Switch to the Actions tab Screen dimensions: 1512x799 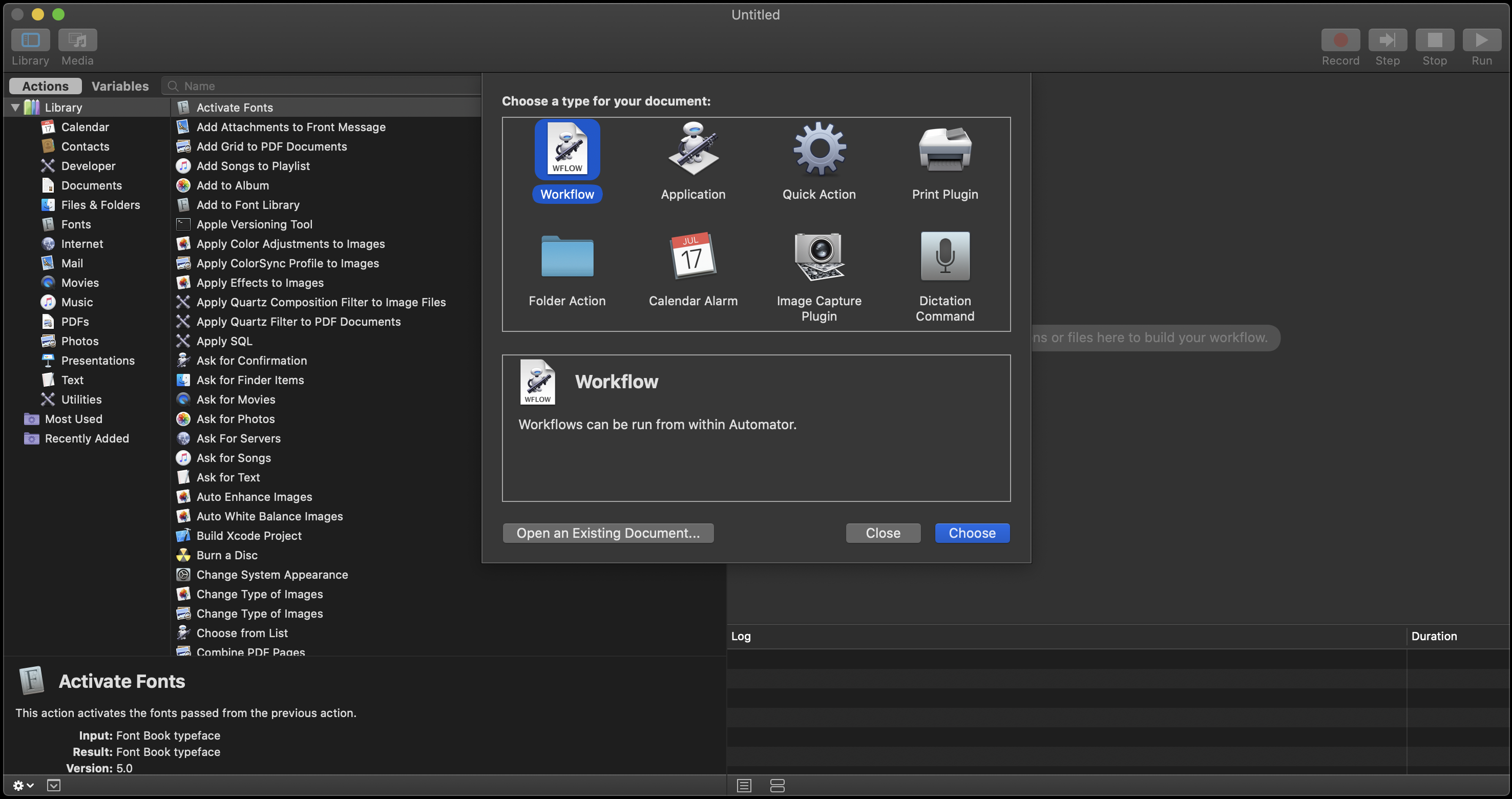[44, 86]
